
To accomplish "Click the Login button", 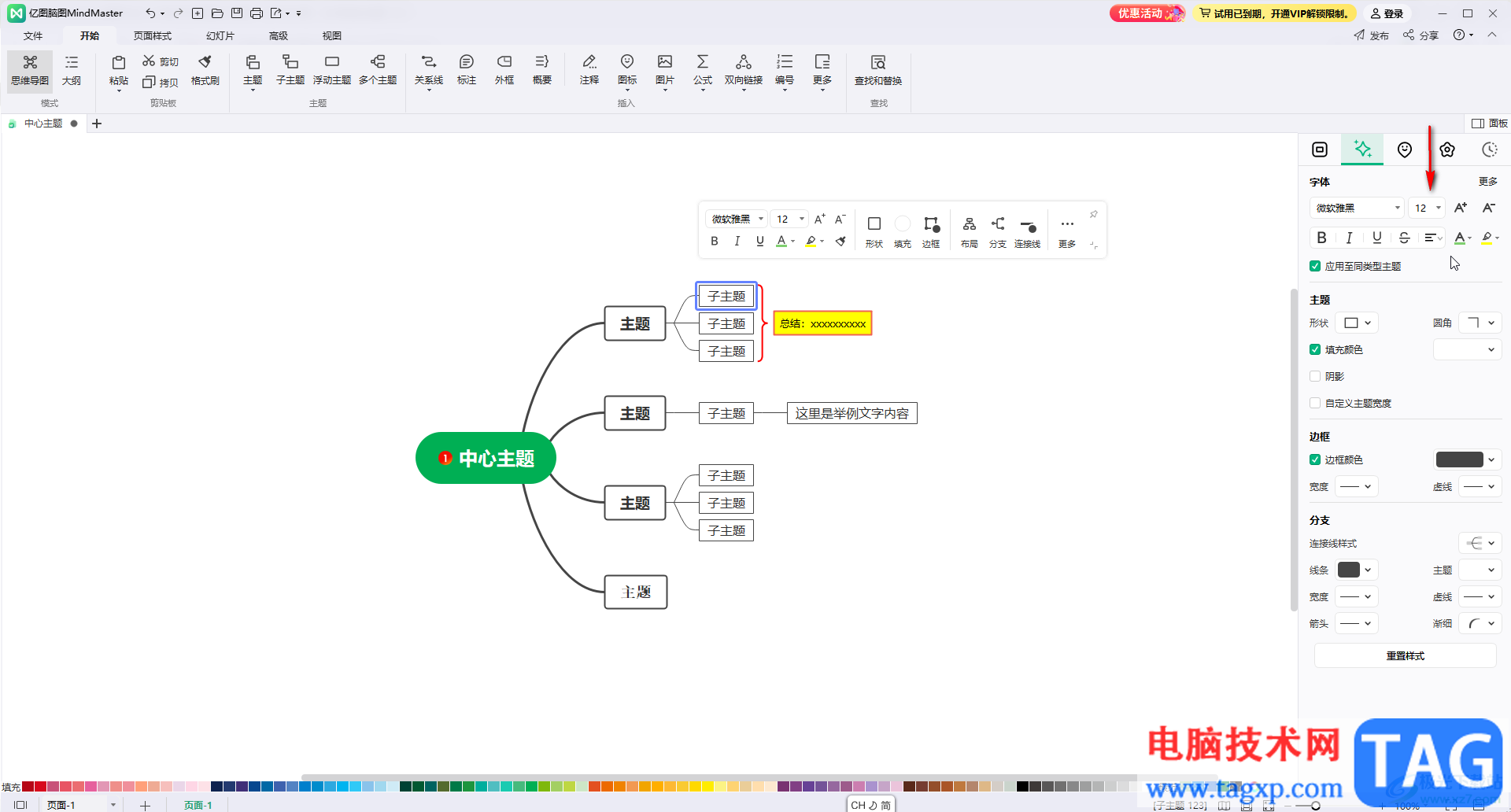I will [1387, 13].
